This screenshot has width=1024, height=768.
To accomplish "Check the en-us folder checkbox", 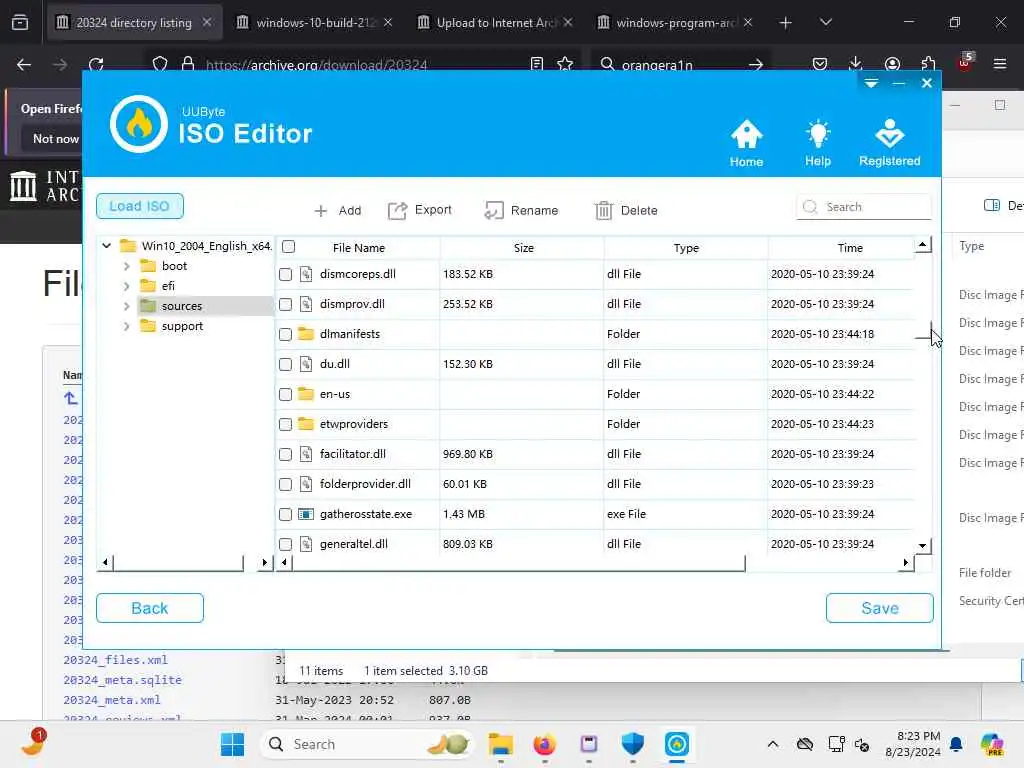I will point(285,394).
